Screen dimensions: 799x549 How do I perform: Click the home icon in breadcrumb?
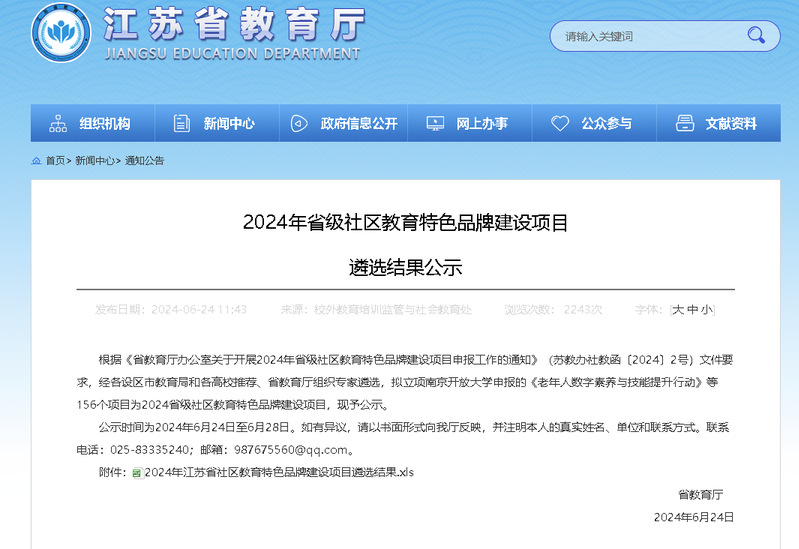pyautogui.click(x=37, y=161)
